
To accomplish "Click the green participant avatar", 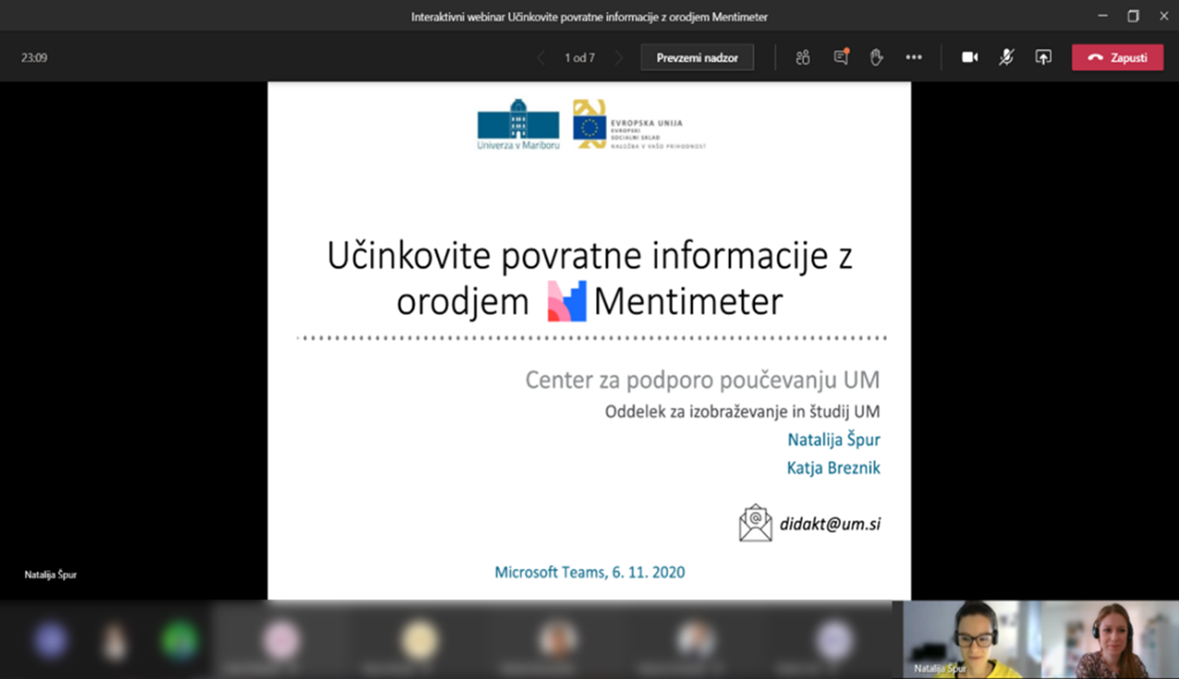I will point(179,641).
